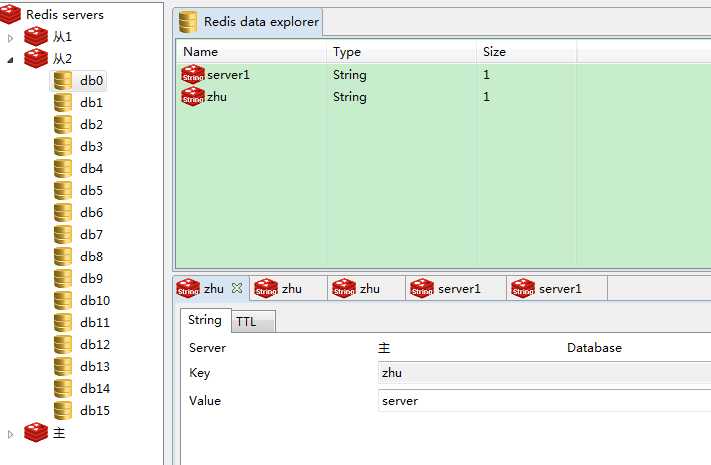
Task: Click the 从2 server icon
Action: [36, 58]
